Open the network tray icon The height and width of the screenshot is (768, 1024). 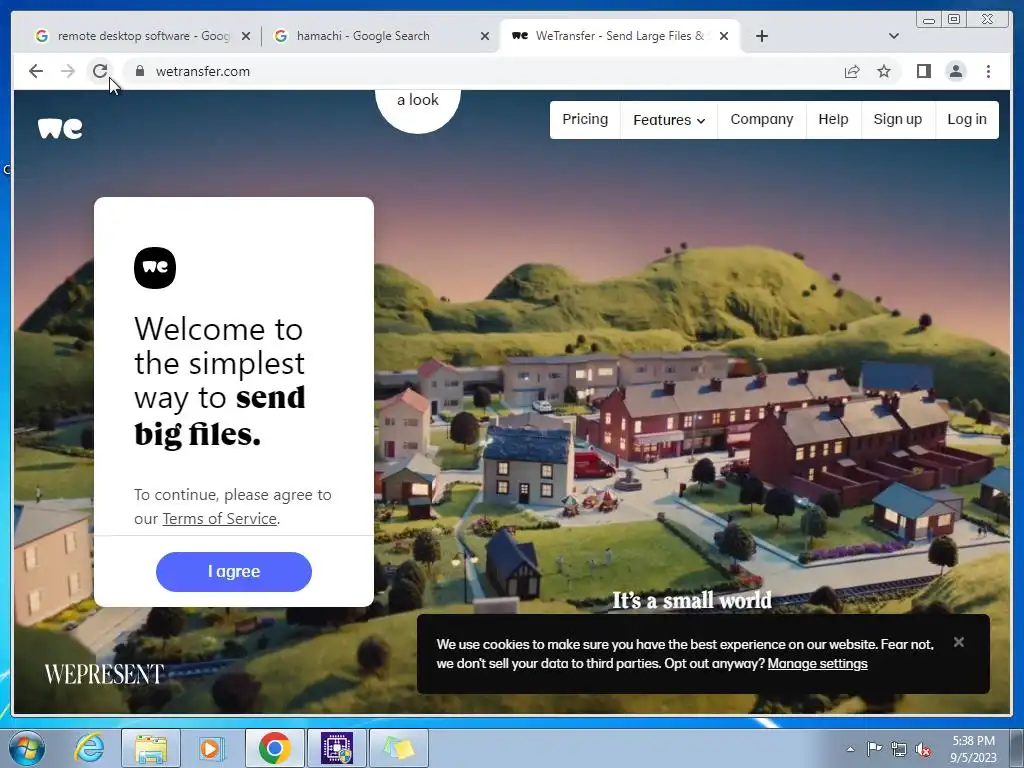click(899, 749)
